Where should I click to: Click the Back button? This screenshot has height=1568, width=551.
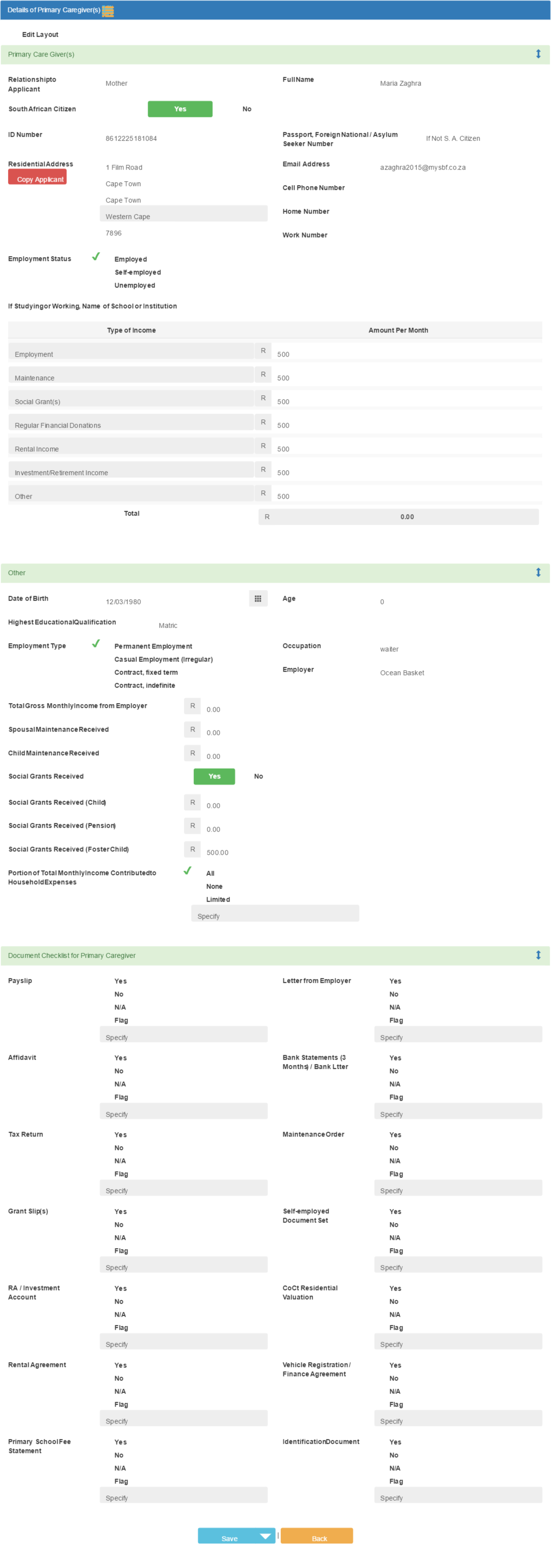[x=317, y=1536]
